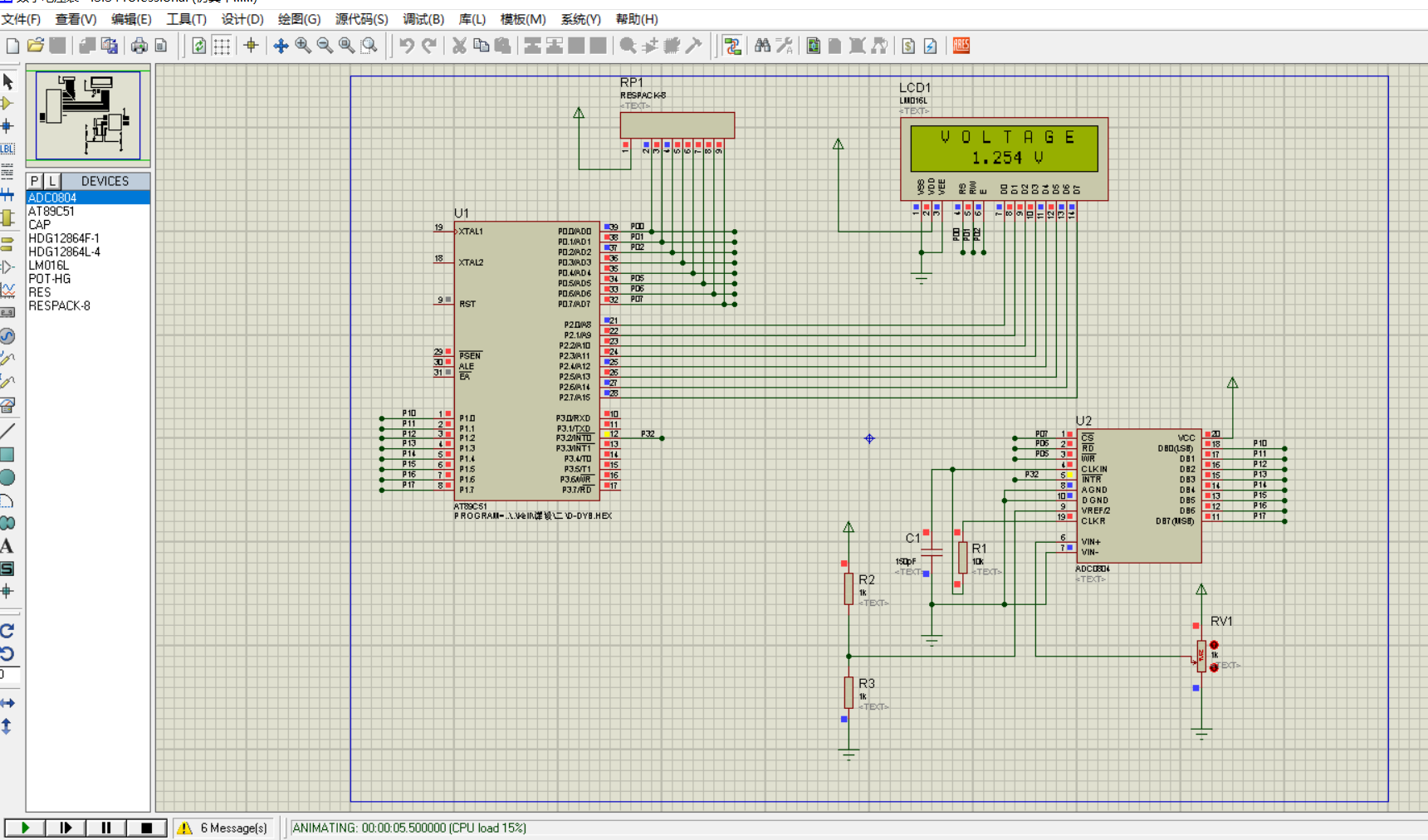Pause the running simulation

pos(106,828)
